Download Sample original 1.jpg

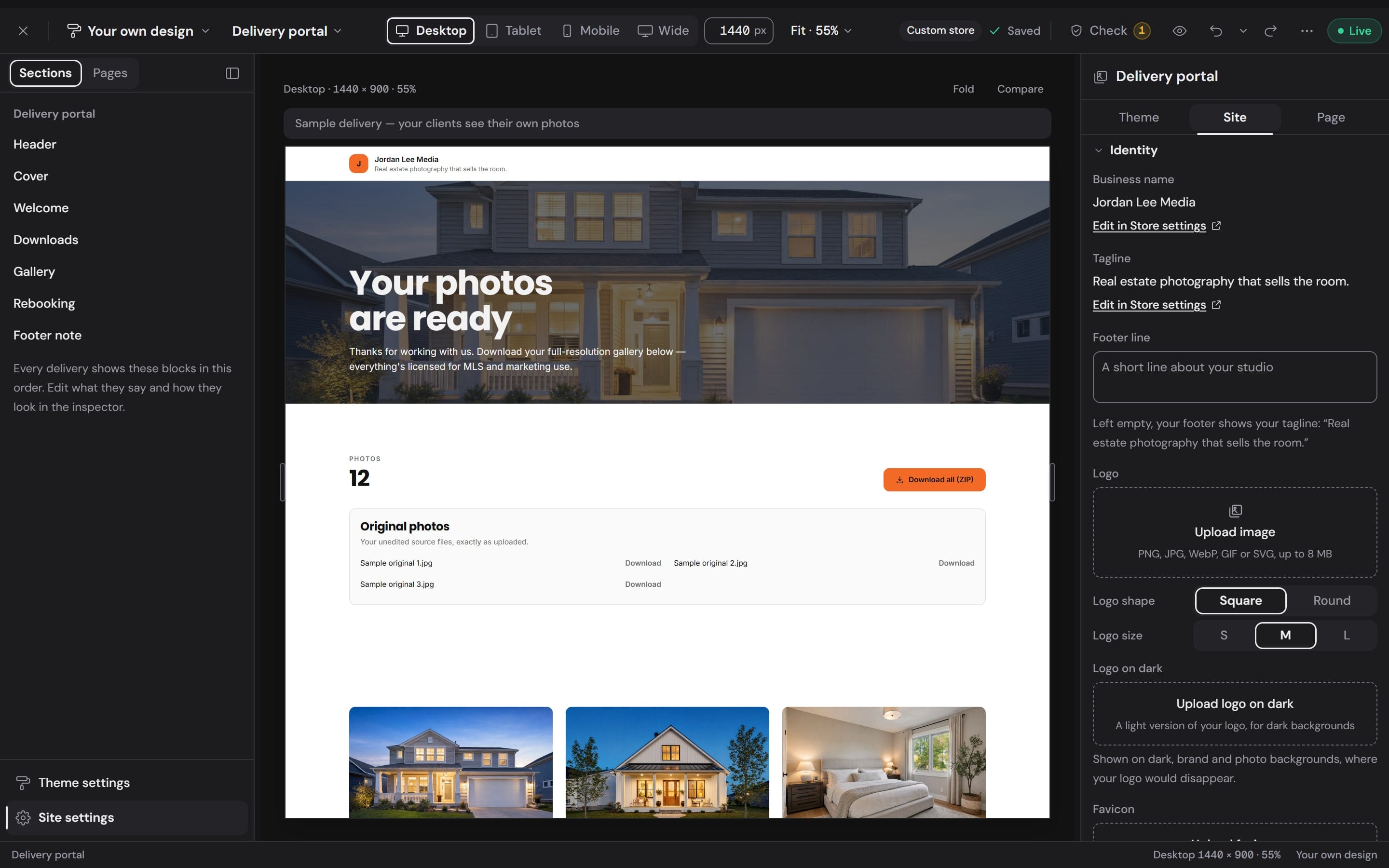coord(643,563)
